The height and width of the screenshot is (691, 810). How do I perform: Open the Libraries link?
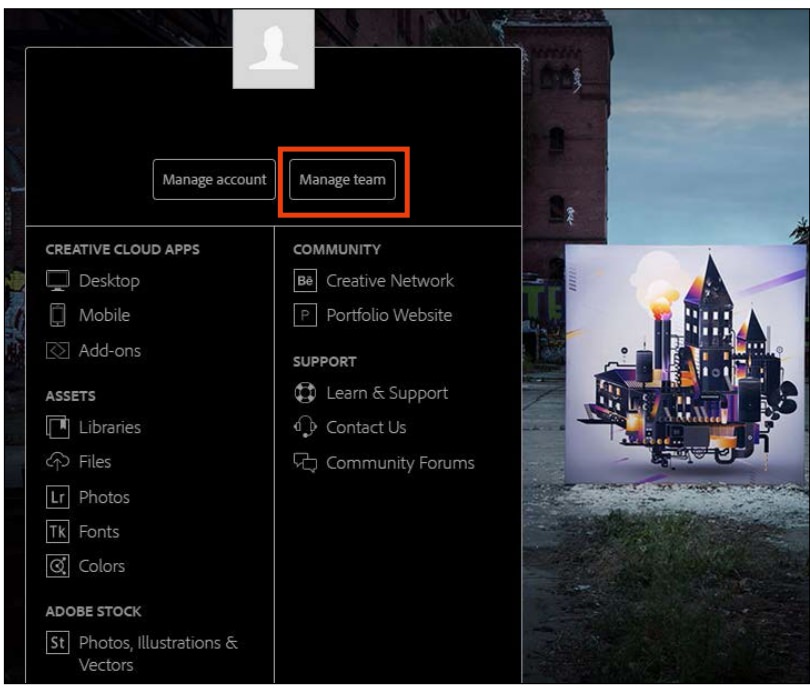(x=110, y=427)
